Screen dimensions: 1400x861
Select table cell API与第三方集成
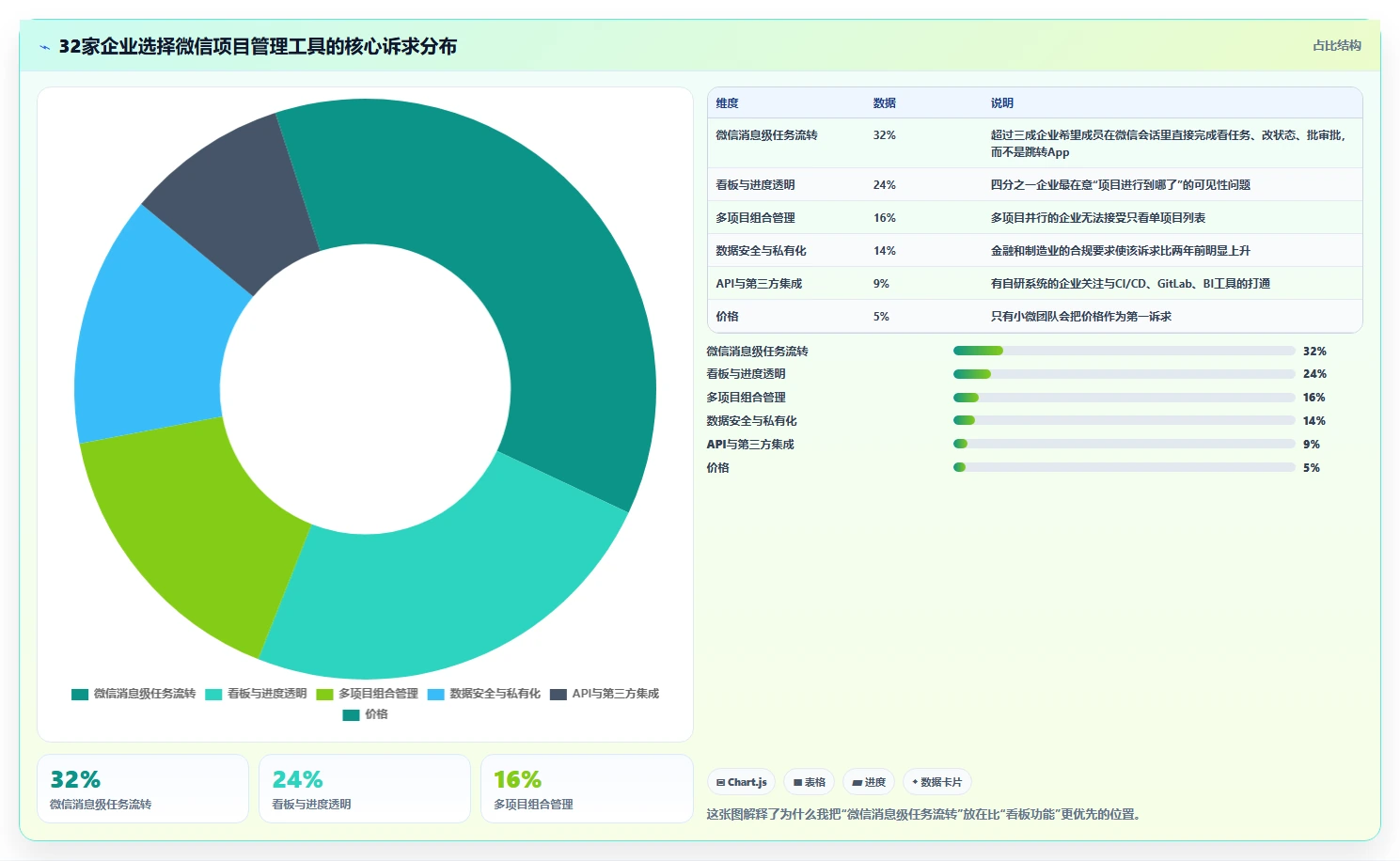[759, 284]
